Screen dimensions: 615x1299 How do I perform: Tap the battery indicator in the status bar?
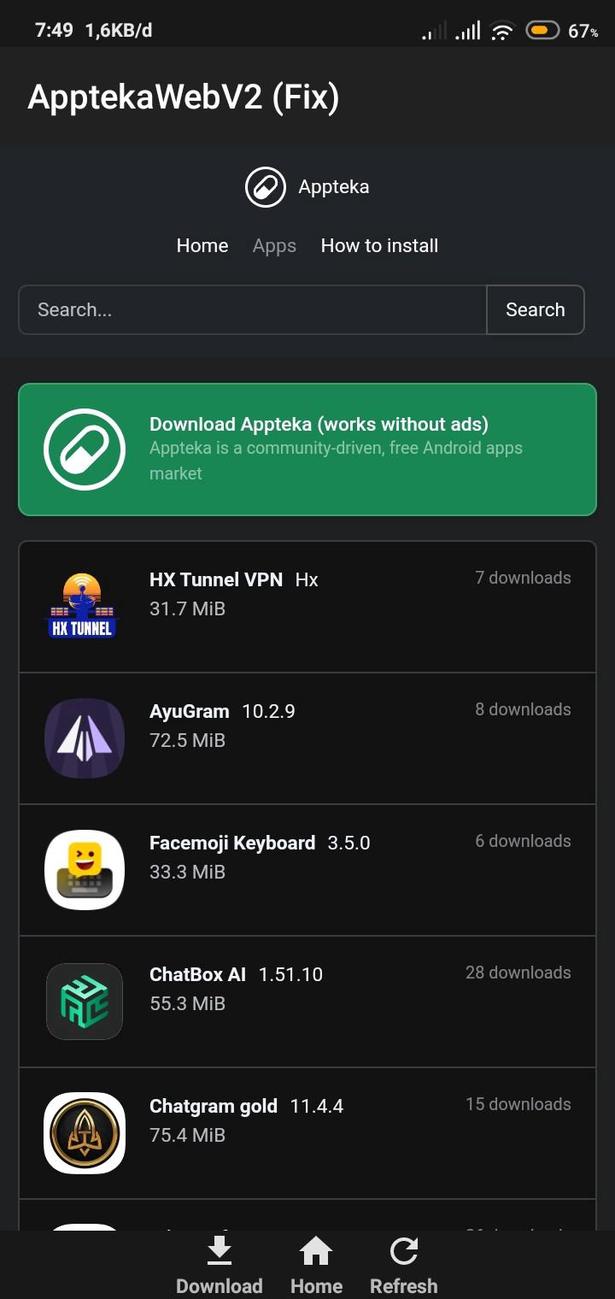point(541,29)
